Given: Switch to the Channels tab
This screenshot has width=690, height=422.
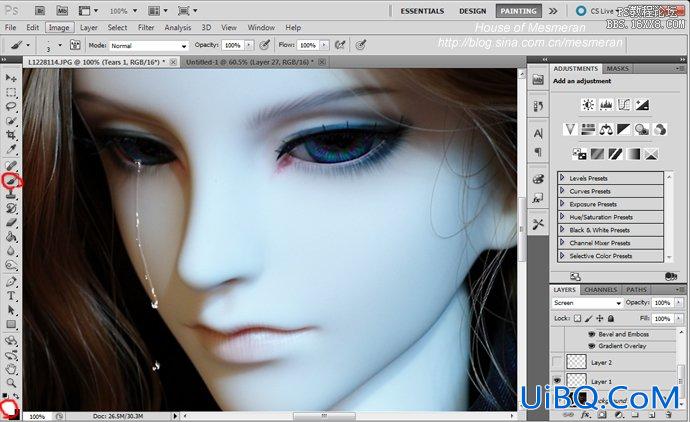Looking at the screenshot, I should [x=601, y=290].
